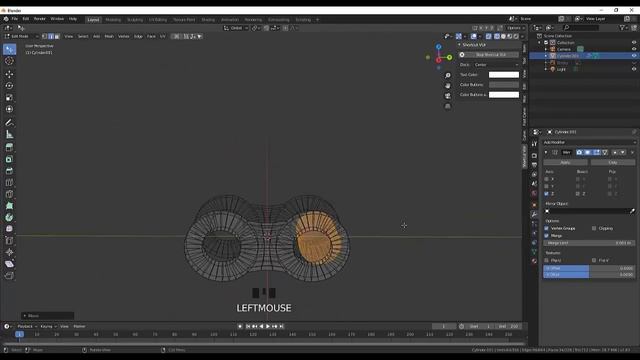Screen dimensions: 640x360
Task: Open the outliner filter dropdown
Action: (x=623, y=28)
